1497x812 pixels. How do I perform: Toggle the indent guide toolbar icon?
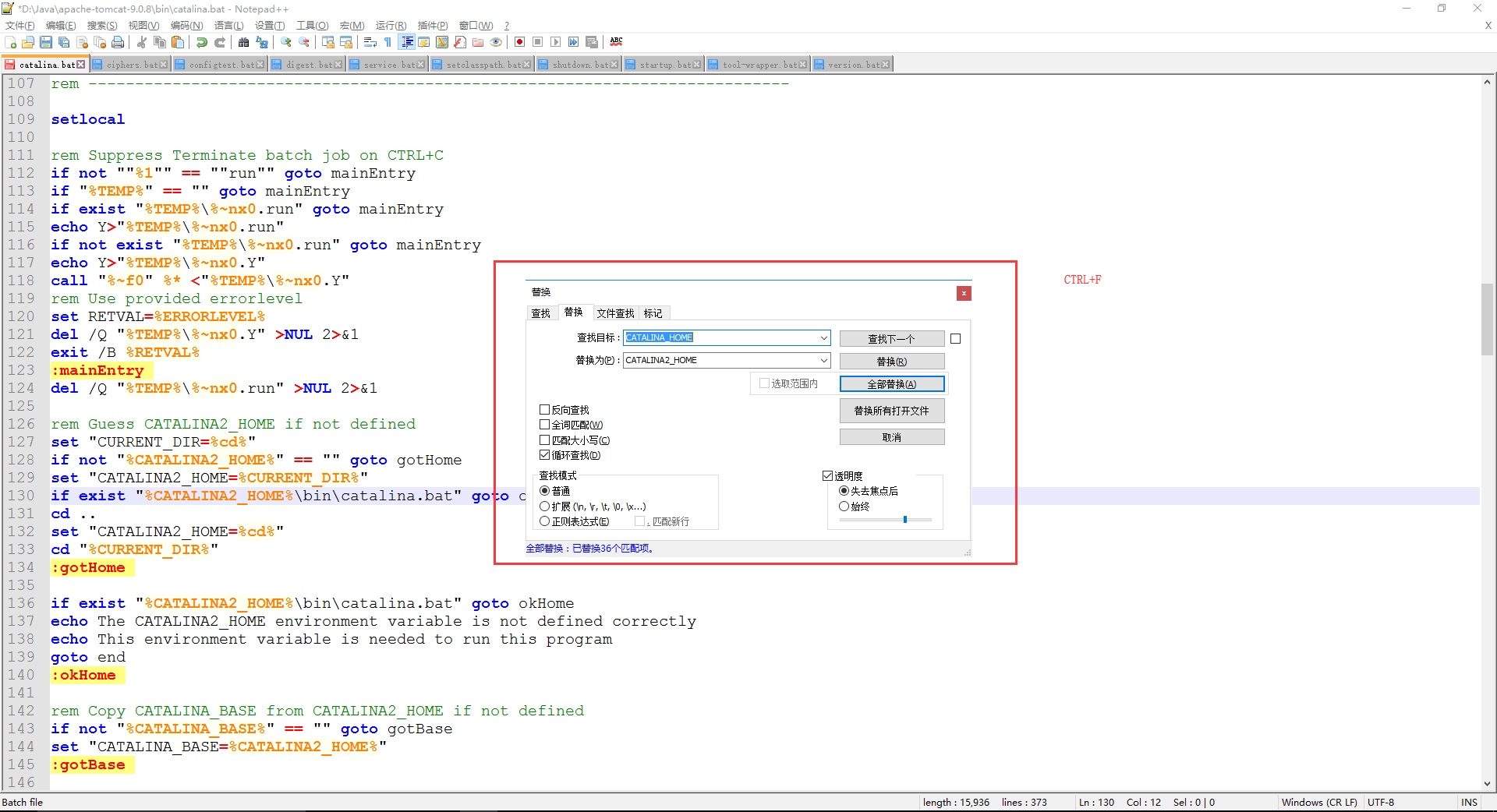406,42
